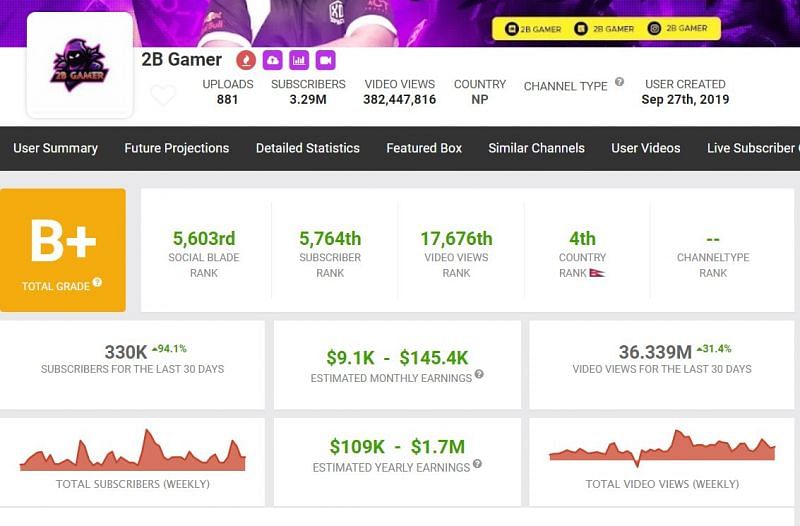The width and height of the screenshot is (800, 526).
Task: Go to the Featured Box tab
Action: (x=424, y=148)
